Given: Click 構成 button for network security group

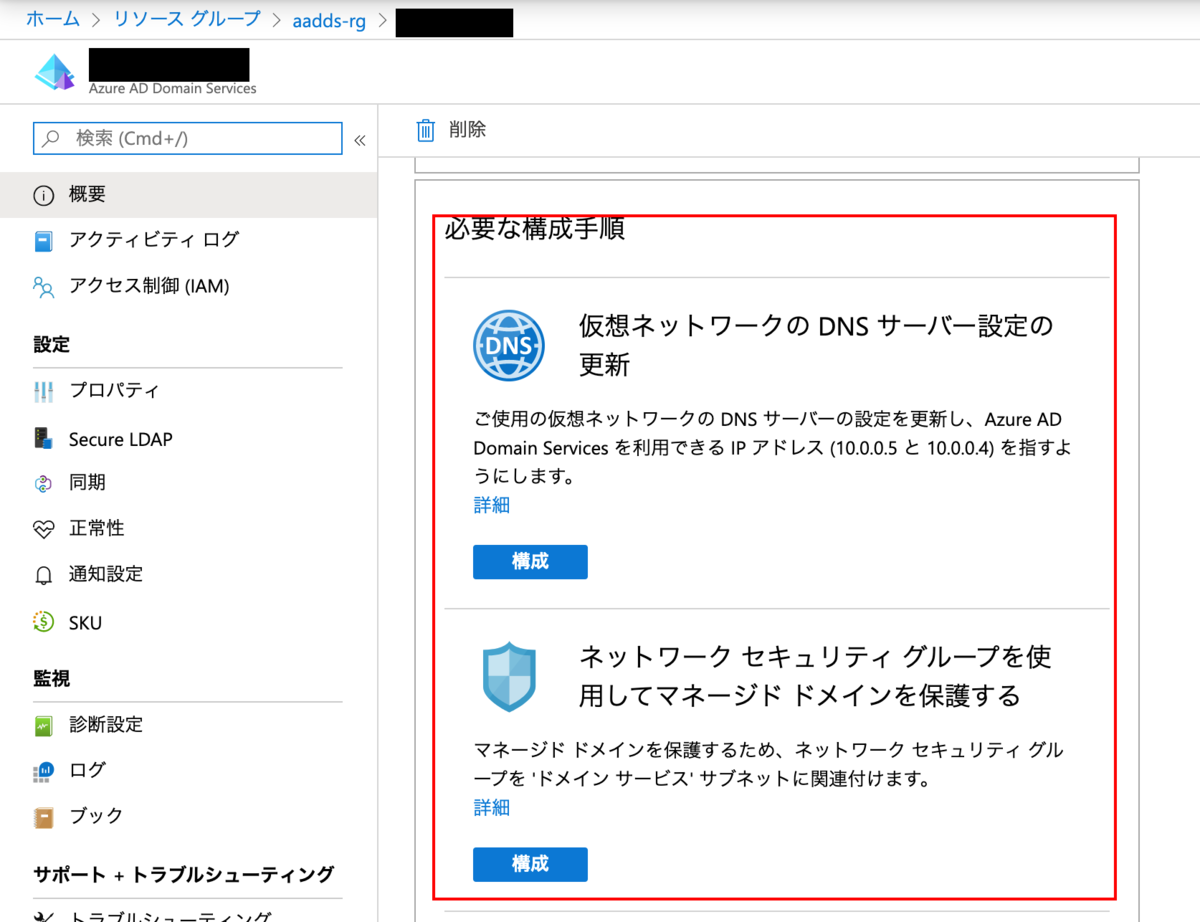Looking at the screenshot, I should coord(530,864).
